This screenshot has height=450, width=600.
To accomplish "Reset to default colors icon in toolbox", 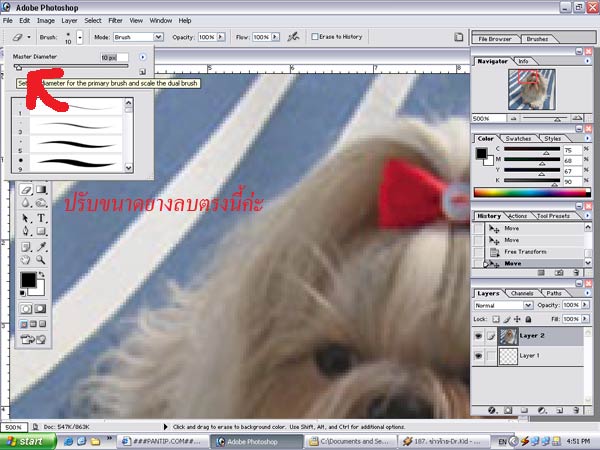I will pyautogui.click(x=23, y=293).
